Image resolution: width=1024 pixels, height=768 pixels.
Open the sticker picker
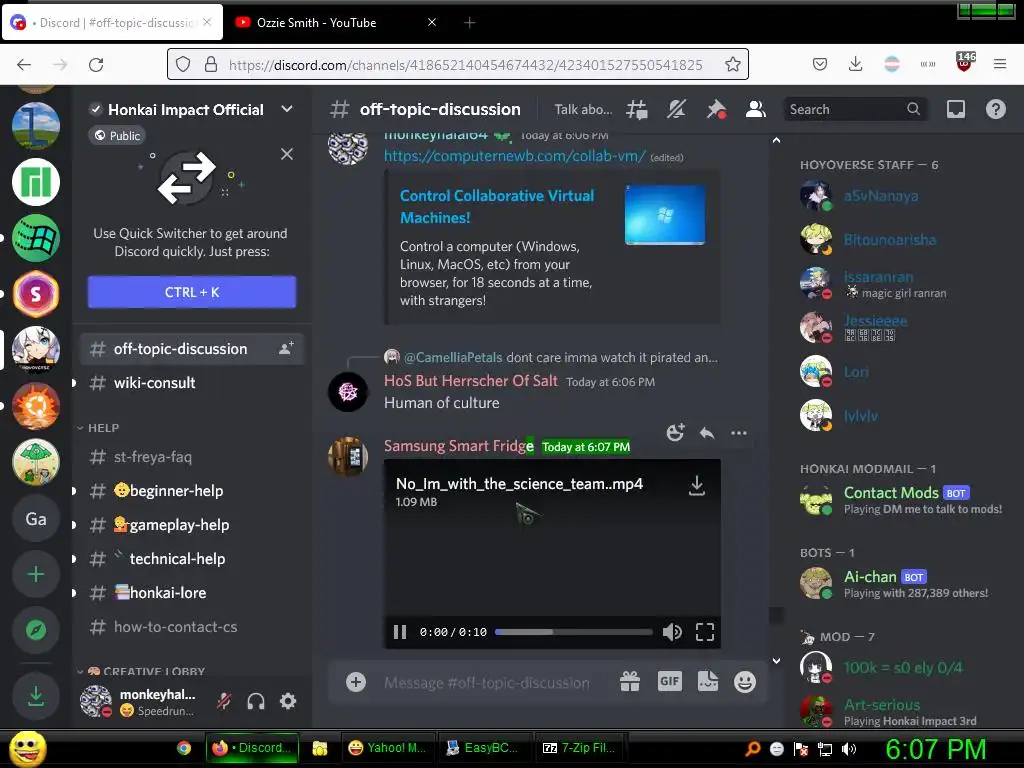coord(708,682)
